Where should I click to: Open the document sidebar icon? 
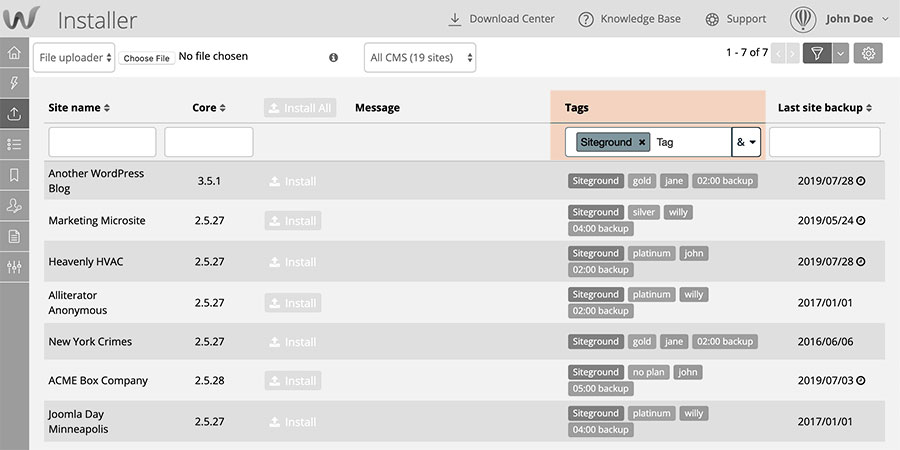click(x=14, y=236)
